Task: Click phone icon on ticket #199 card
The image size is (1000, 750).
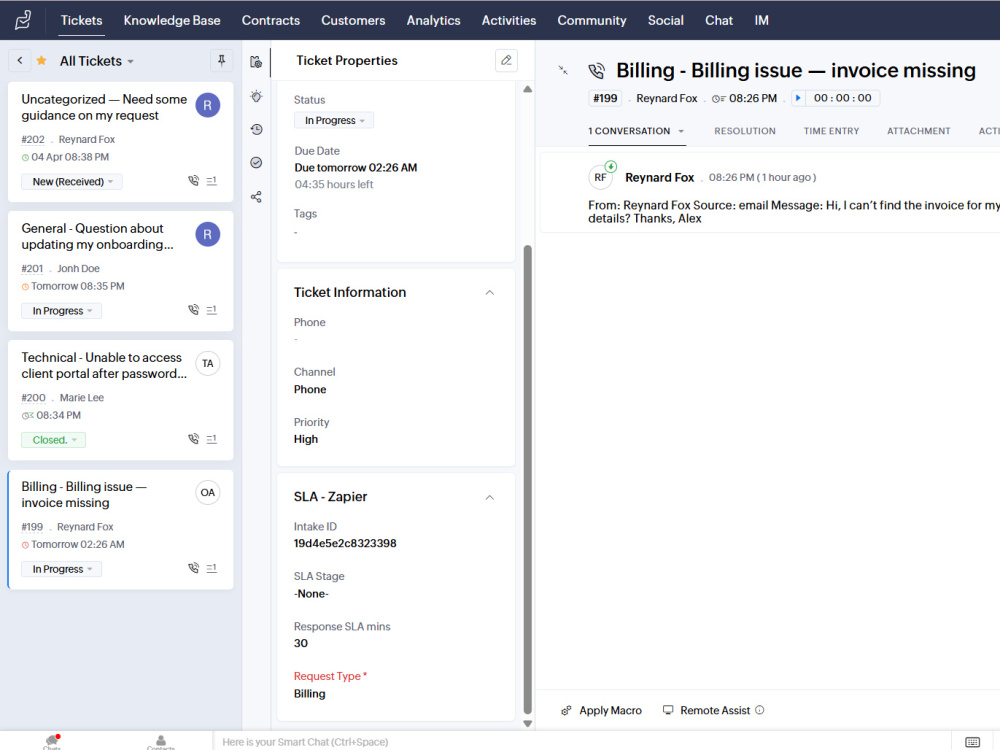Action: 193,568
